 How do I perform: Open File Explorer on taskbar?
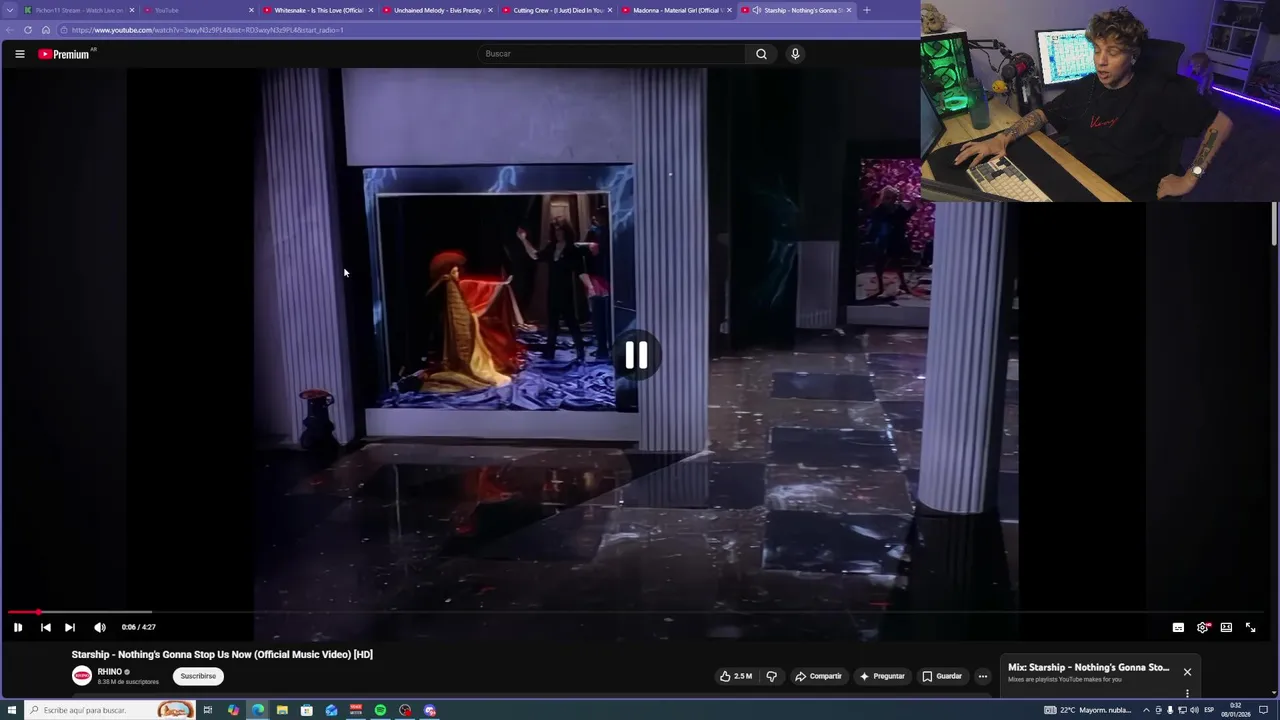click(282, 710)
